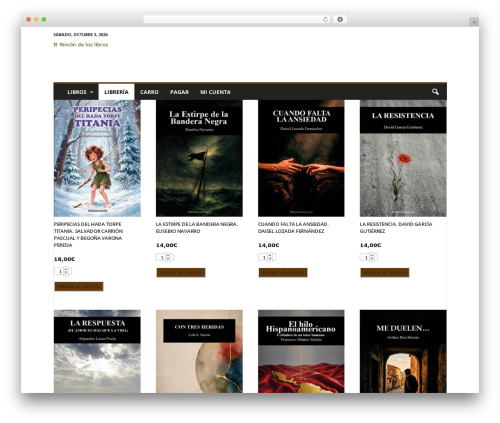Open the Mi Cuenta menu item
Image resolution: width=500 pixels, height=423 pixels.
(215, 92)
